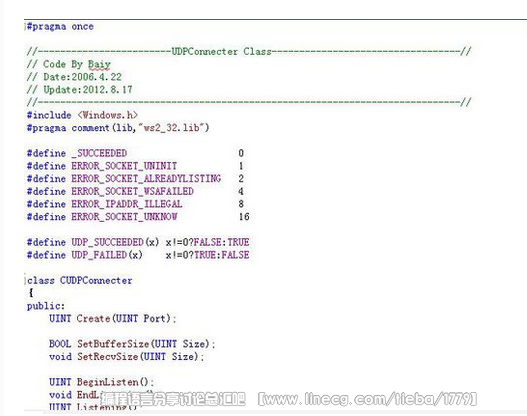Click the 'UDP_FAILED(x)' macro
The width and height of the screenshot is (527, 416).
[x=107, y=255]
